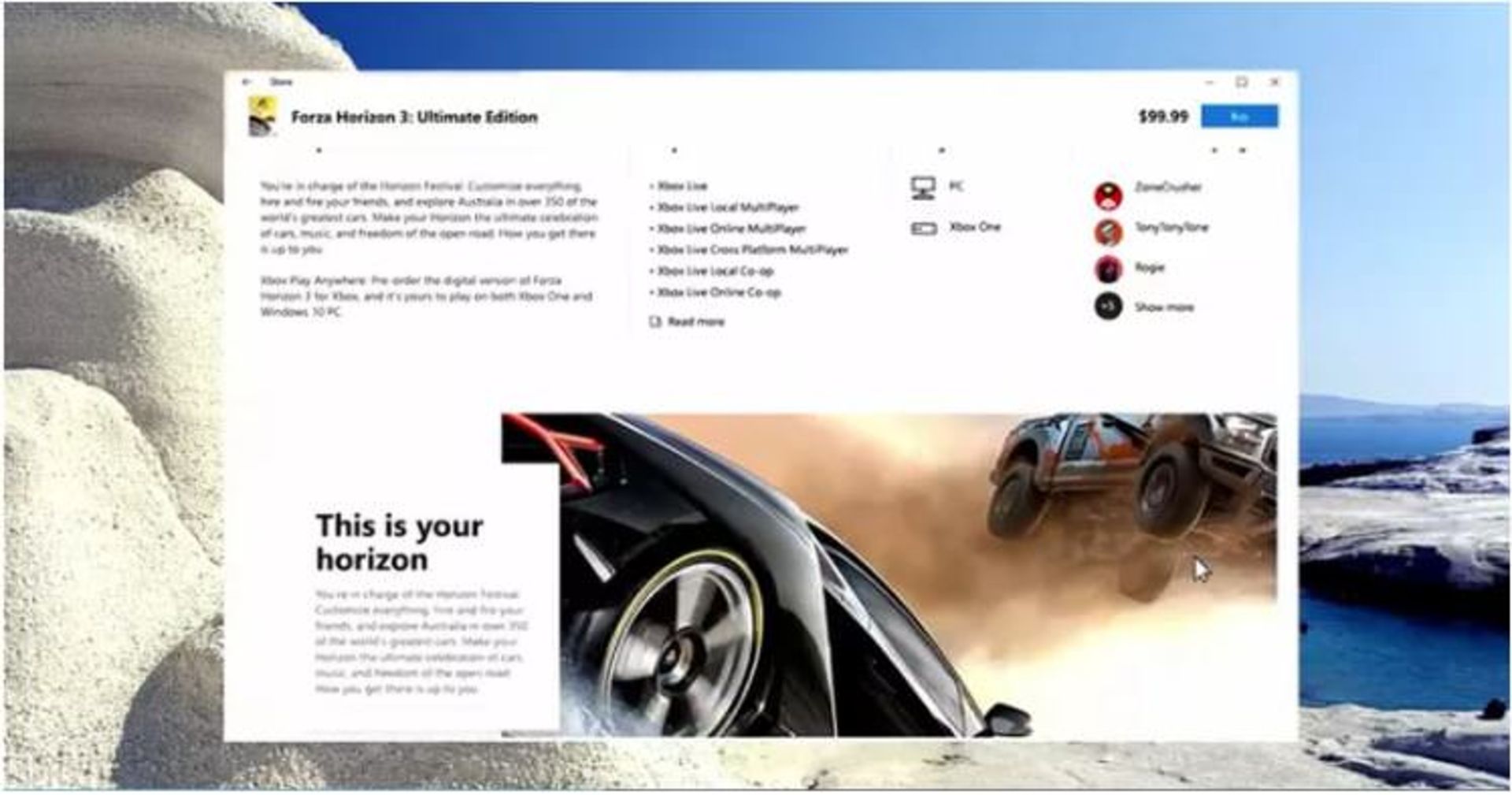Click the Xbox One console icon

924,228
